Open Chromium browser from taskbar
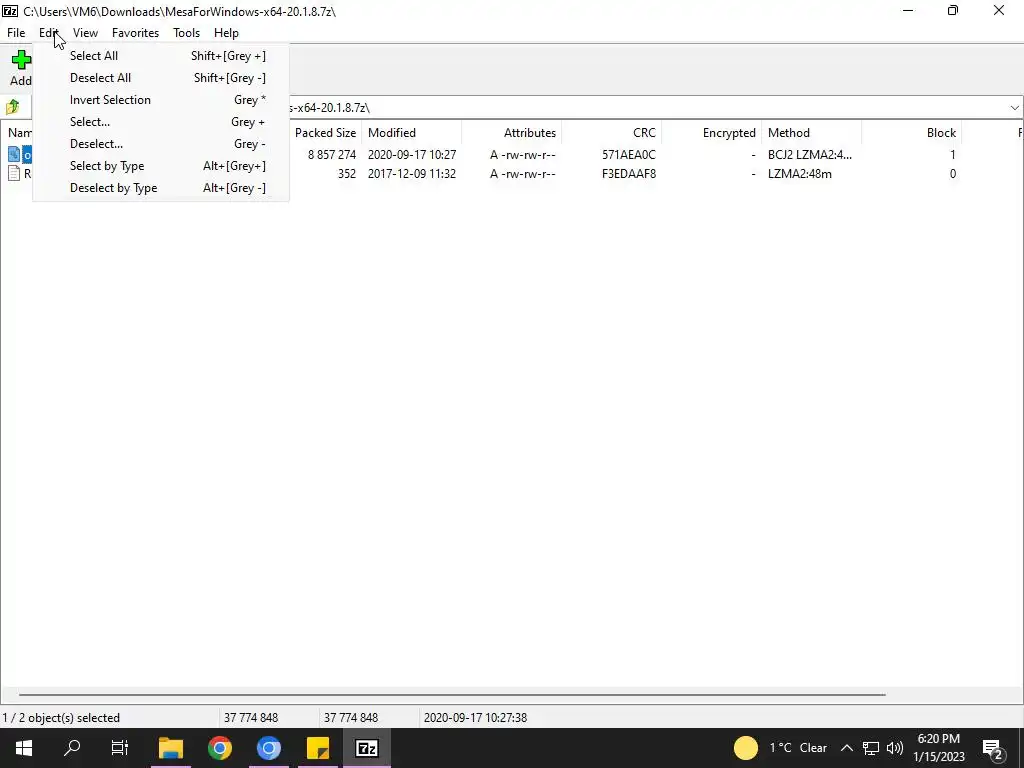 coord(269,748)
